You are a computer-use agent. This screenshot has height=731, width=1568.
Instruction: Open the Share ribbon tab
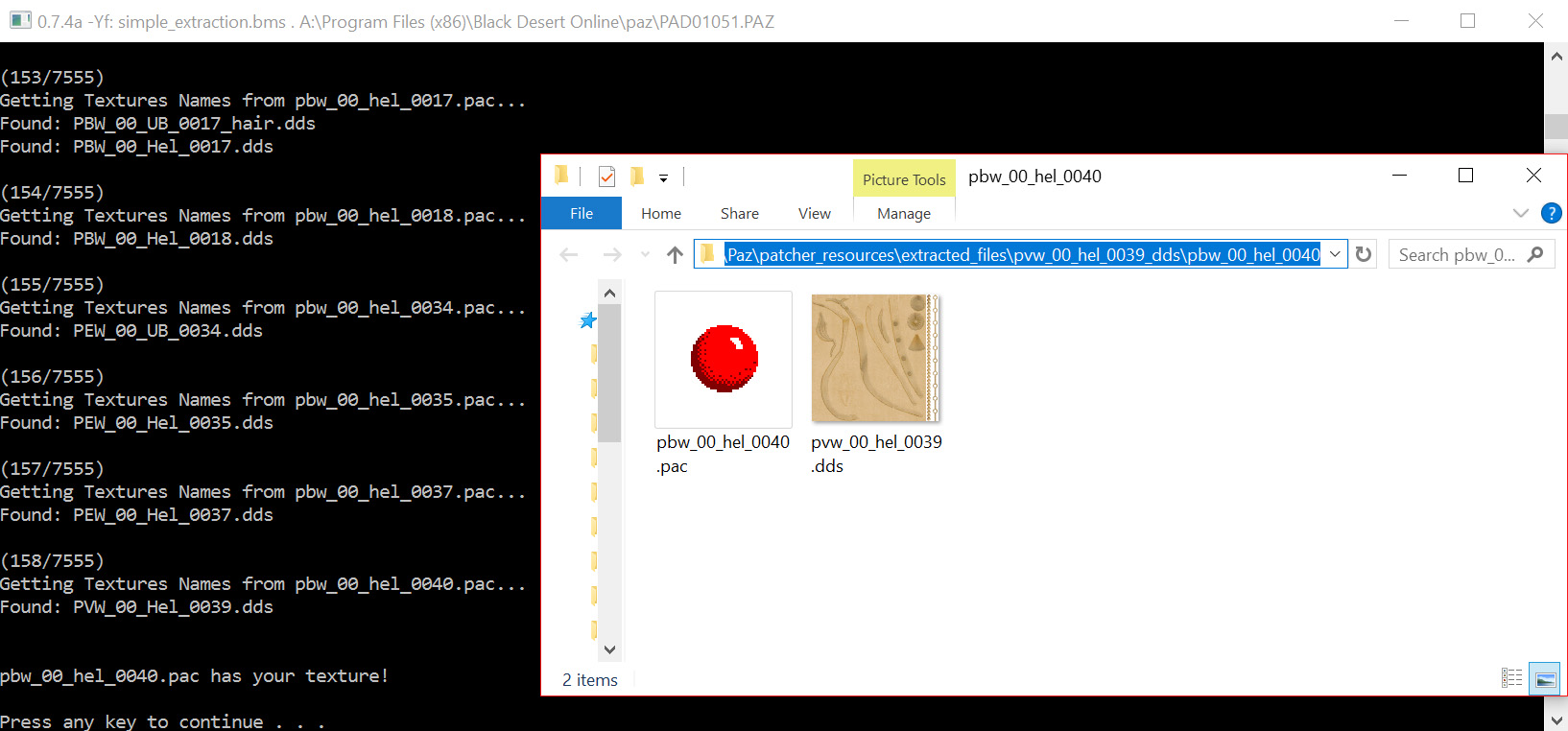(x=740, y=213)
